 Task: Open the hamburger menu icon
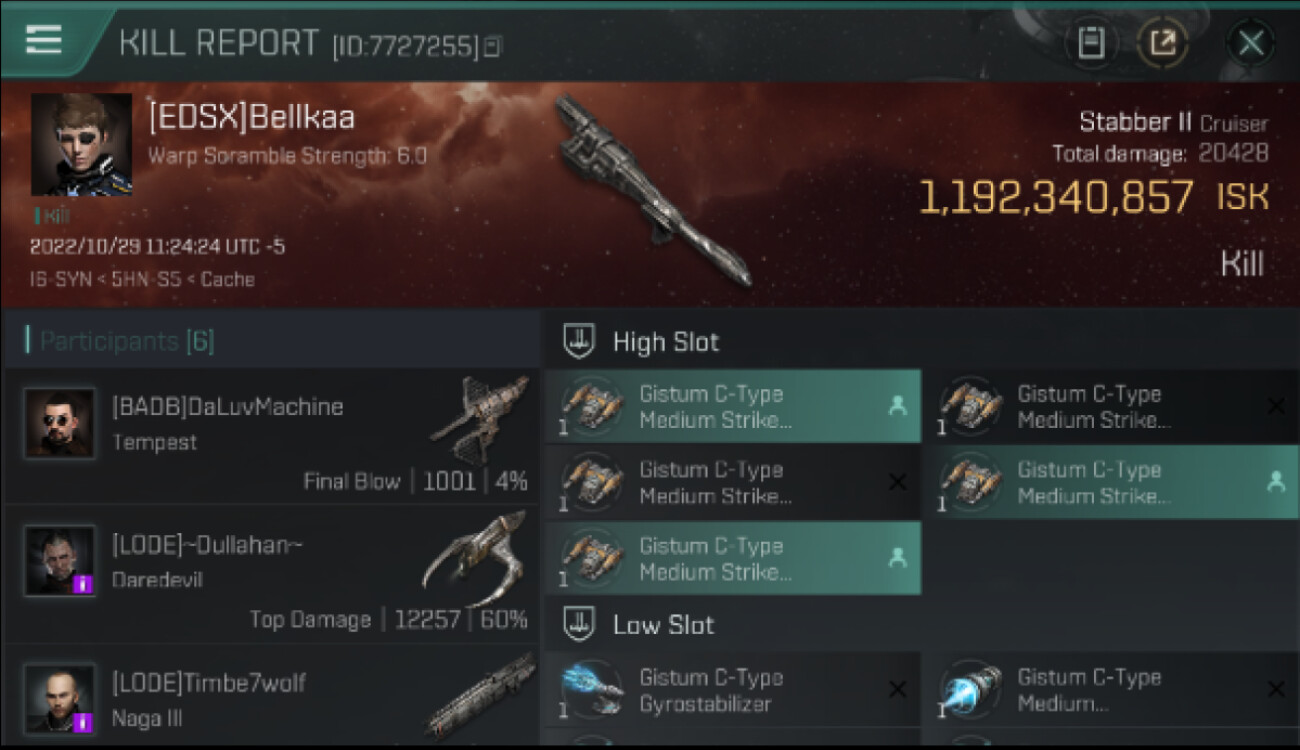43,40
